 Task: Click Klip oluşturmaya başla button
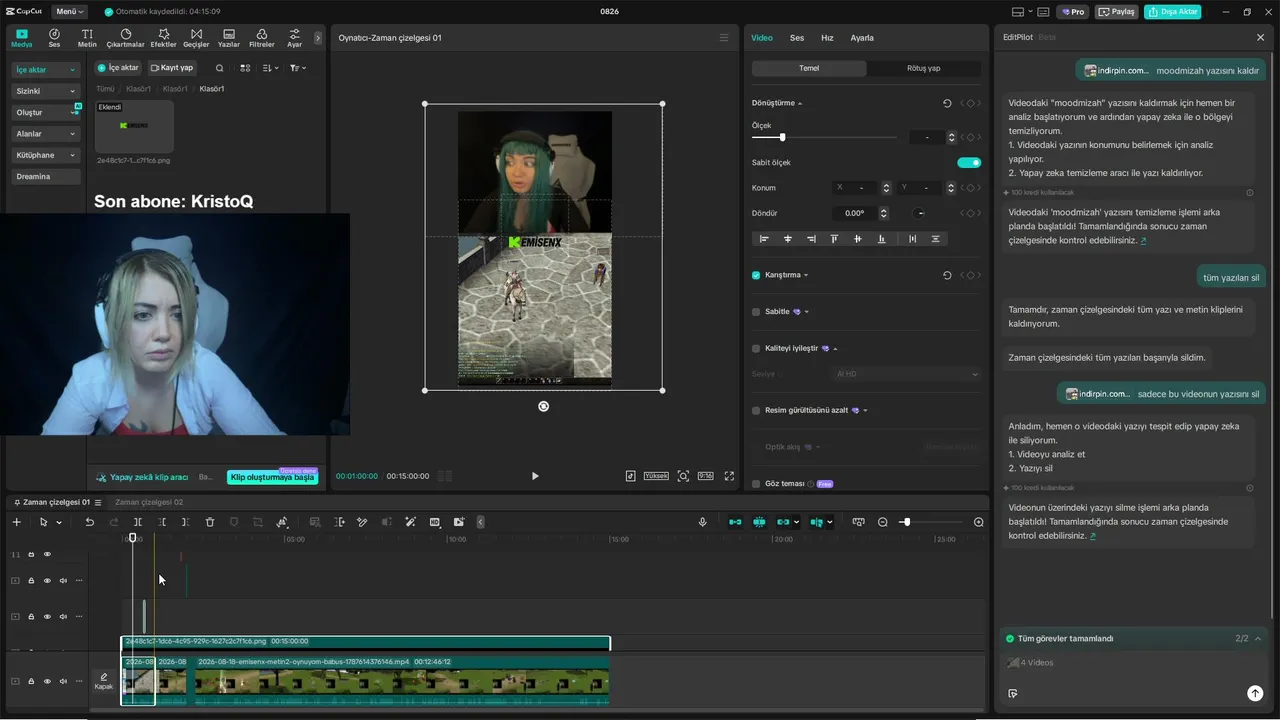[272, 477]
